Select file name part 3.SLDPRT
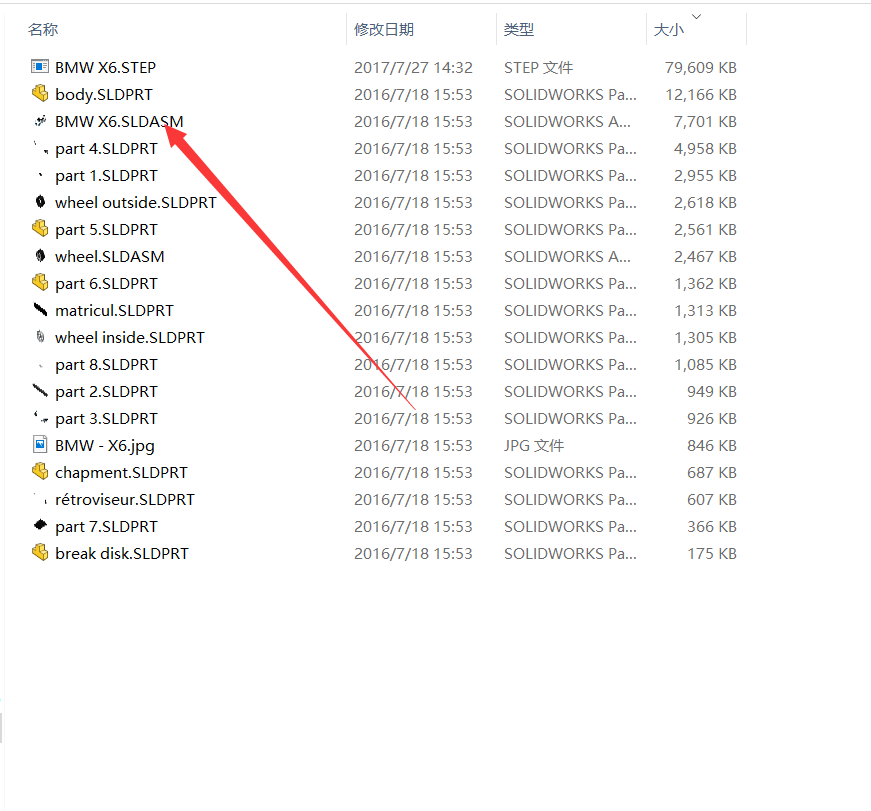Viewport: 871px width, 811px height. coord(106,419)
